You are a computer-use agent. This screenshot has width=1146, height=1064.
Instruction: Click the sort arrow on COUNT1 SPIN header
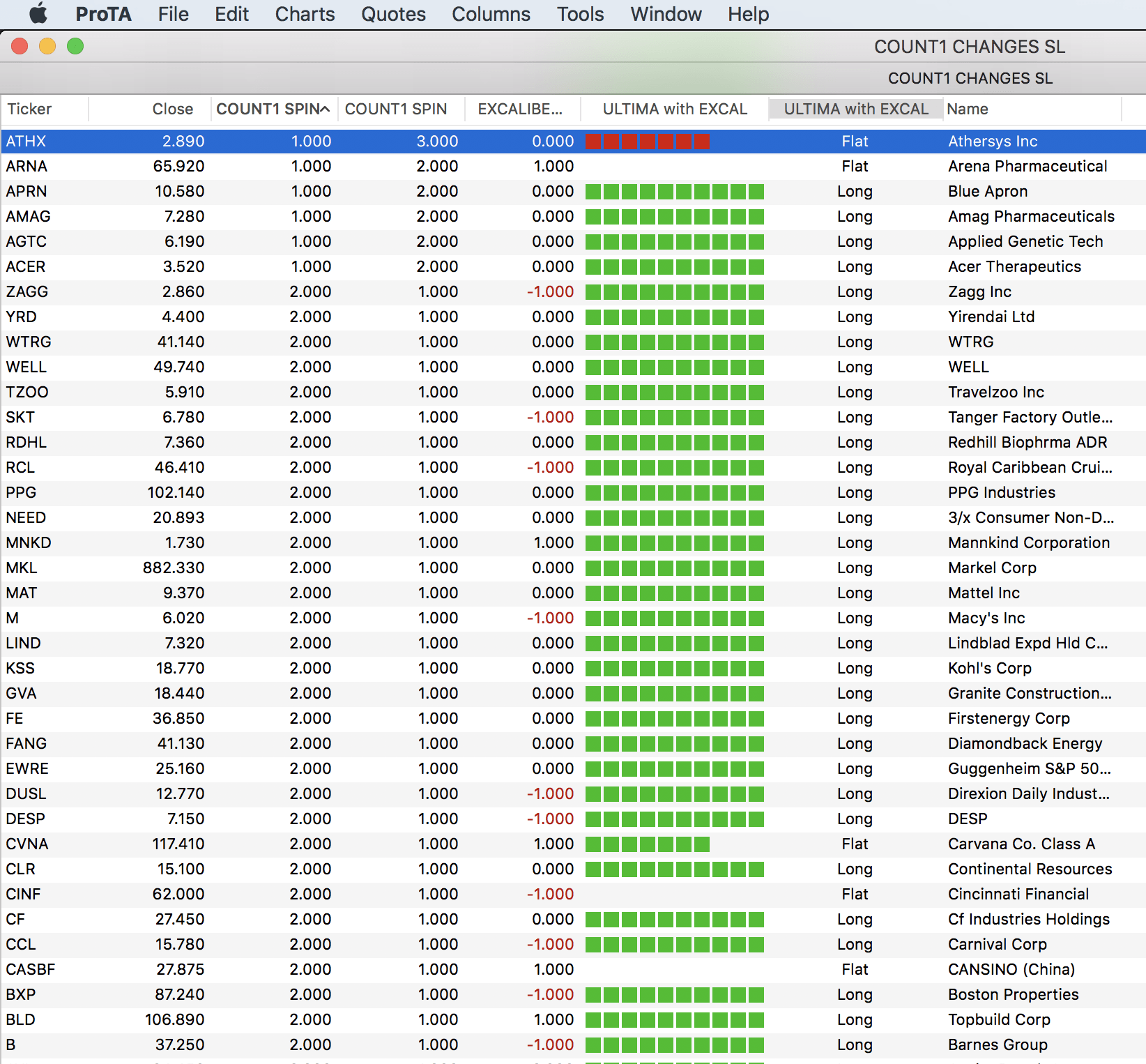(x=325, y=109)
